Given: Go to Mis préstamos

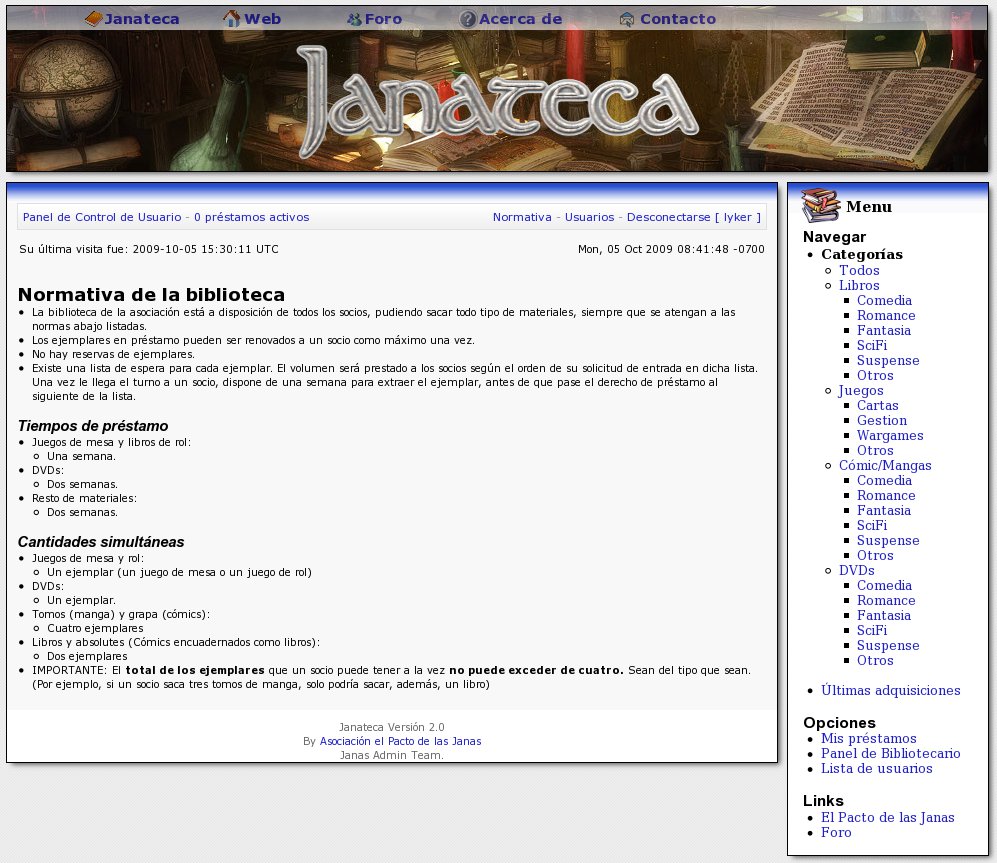Looking at the screenshot, I should 868,739.
